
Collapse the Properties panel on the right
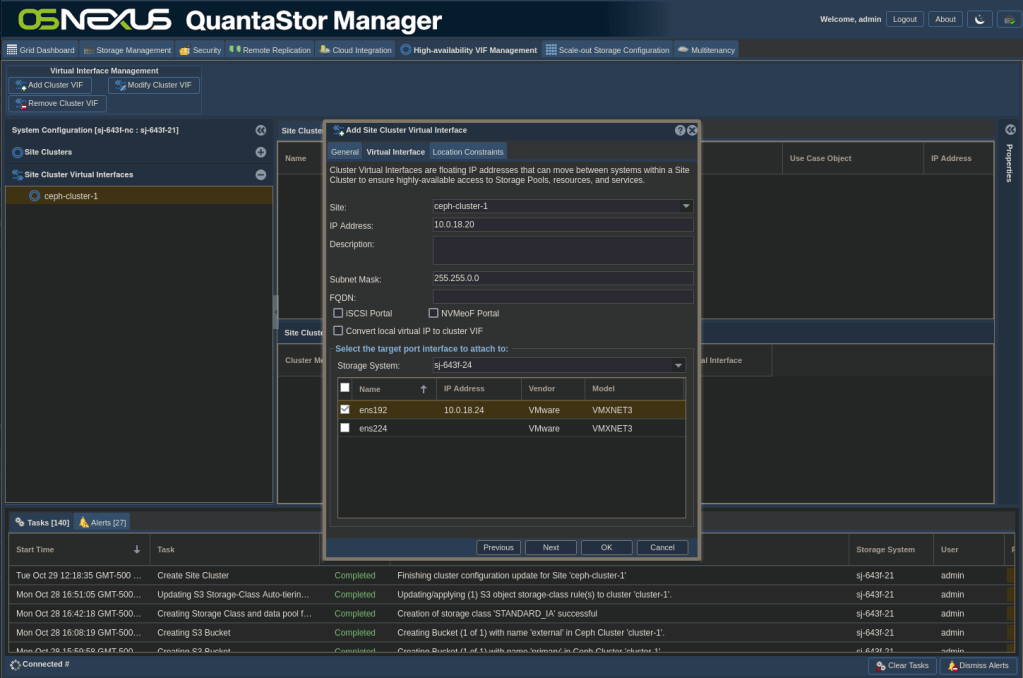(x=1010, y=130)
